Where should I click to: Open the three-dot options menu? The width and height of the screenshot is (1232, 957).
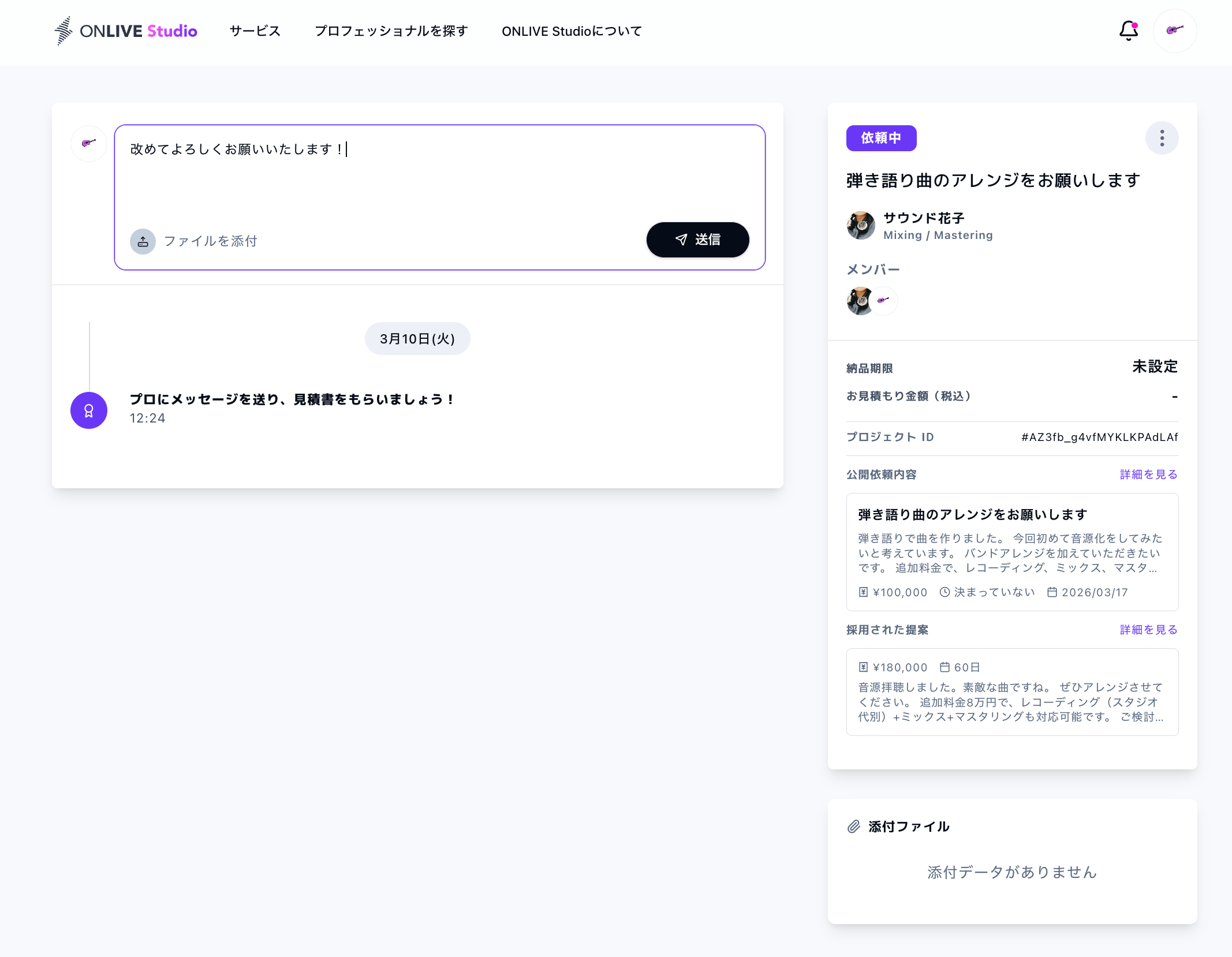click(x=1162, y=138)
